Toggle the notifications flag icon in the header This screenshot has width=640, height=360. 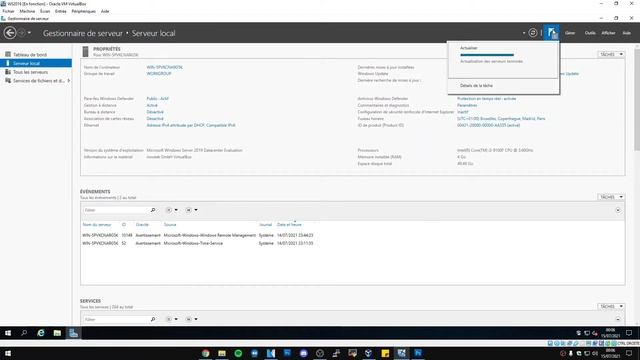point(551,33)
